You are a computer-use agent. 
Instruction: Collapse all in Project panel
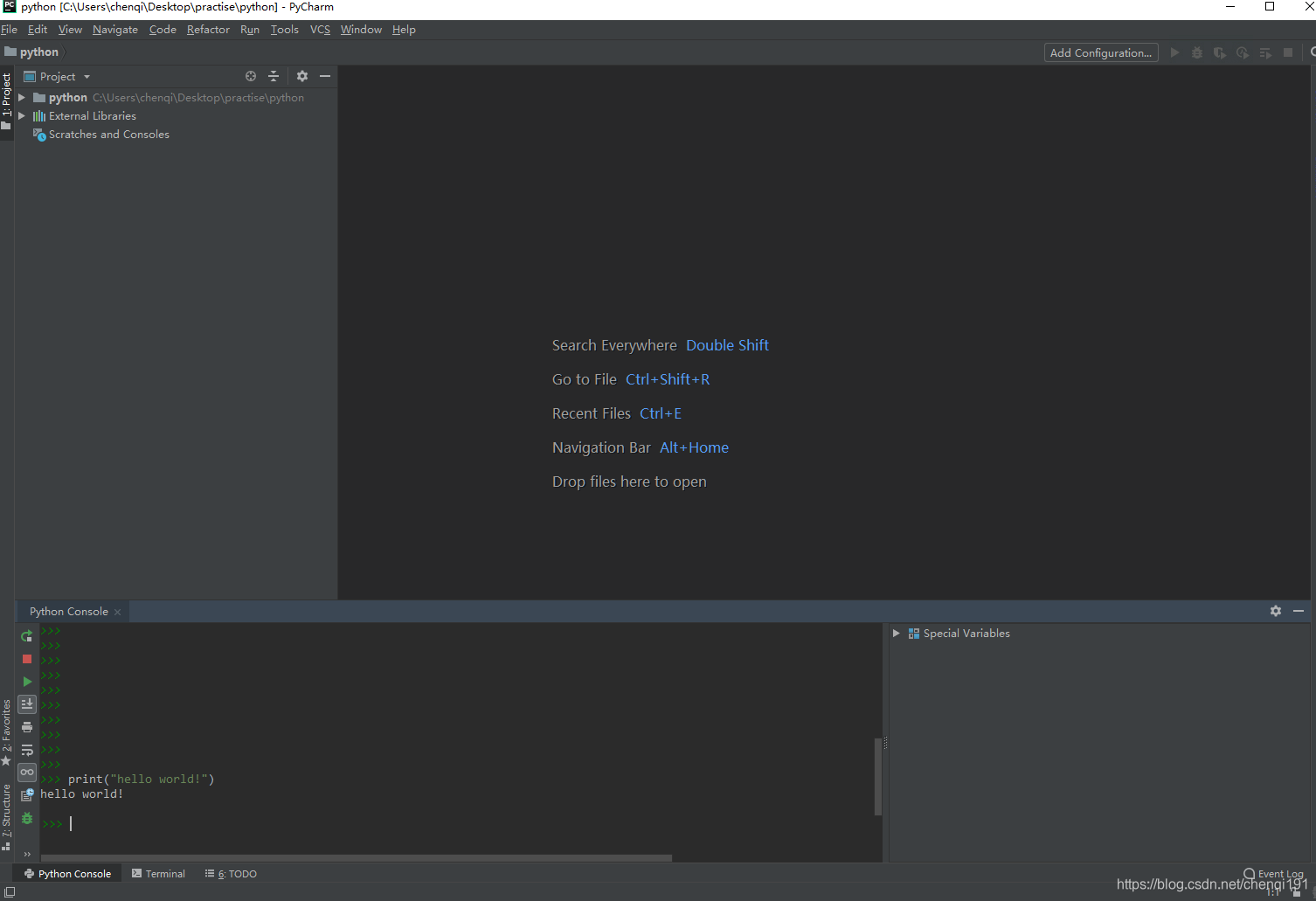click(274, 76)
